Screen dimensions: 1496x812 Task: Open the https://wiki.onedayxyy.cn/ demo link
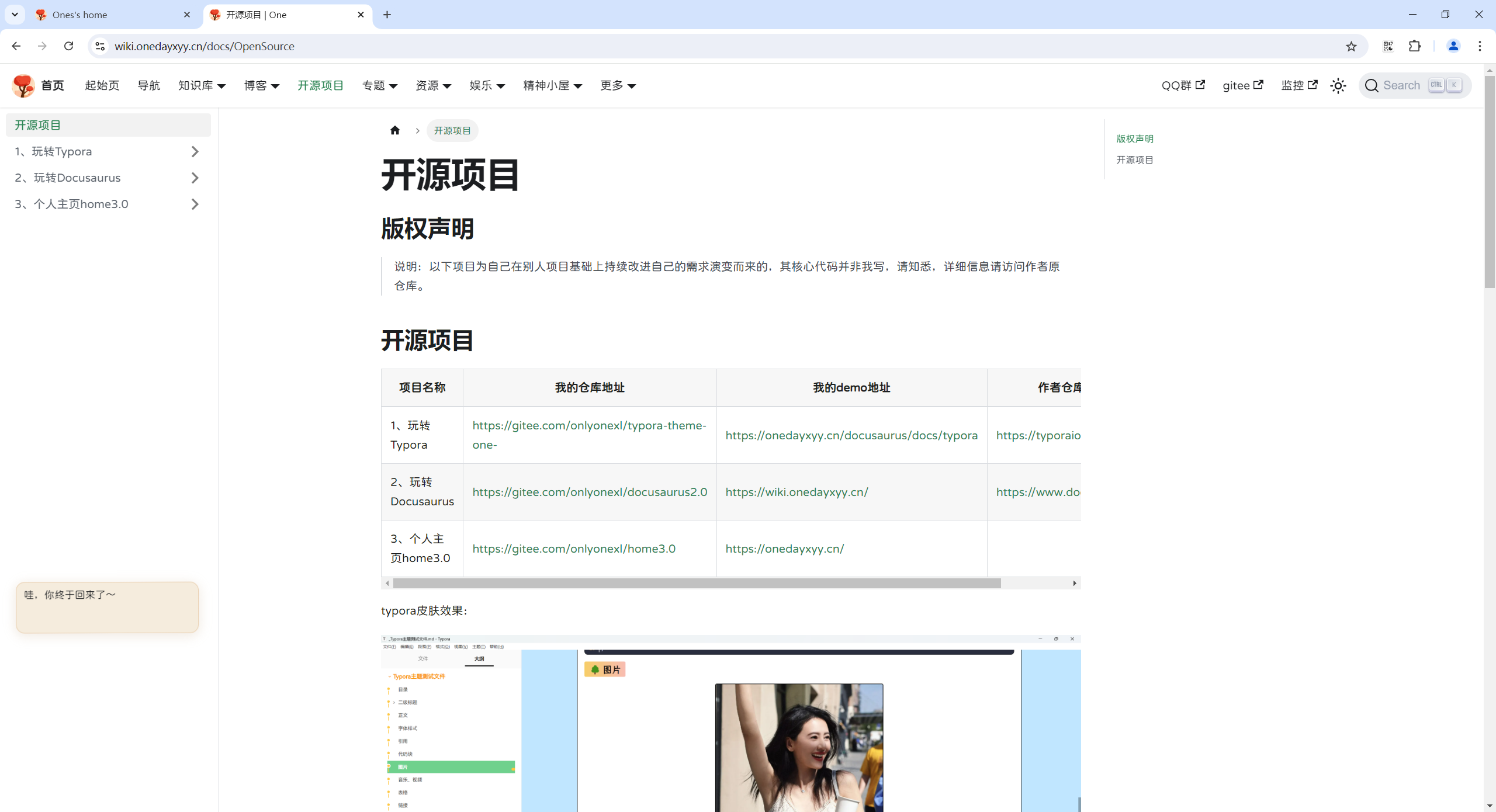[x=797, y=492]
